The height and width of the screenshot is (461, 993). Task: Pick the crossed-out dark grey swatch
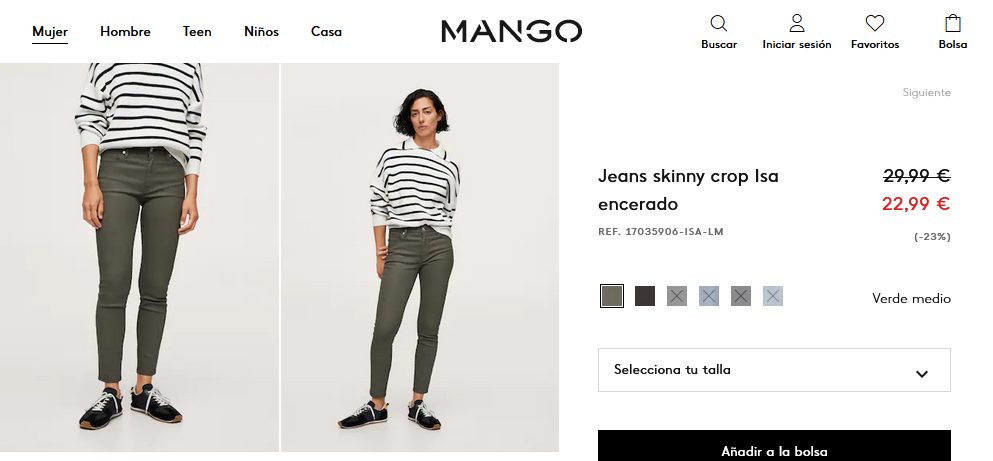coord(740,296)
